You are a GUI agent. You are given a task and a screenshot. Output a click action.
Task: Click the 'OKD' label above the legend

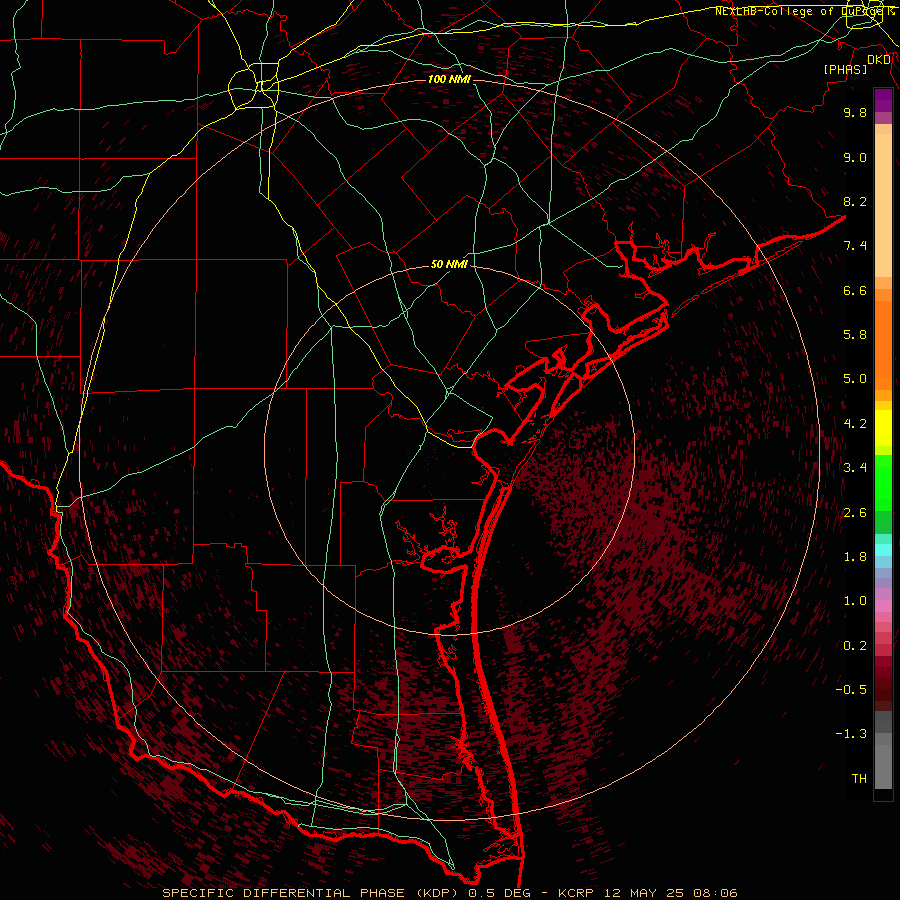pos(879,60)
